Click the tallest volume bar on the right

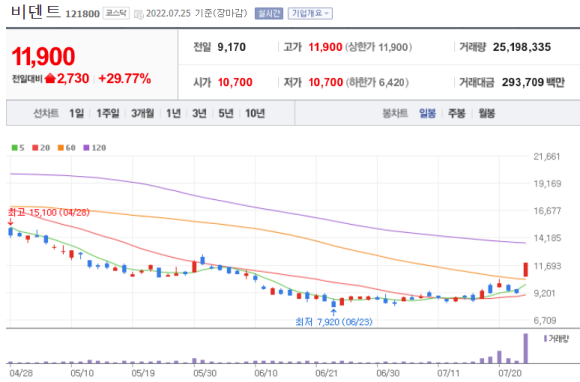(526, 348)
